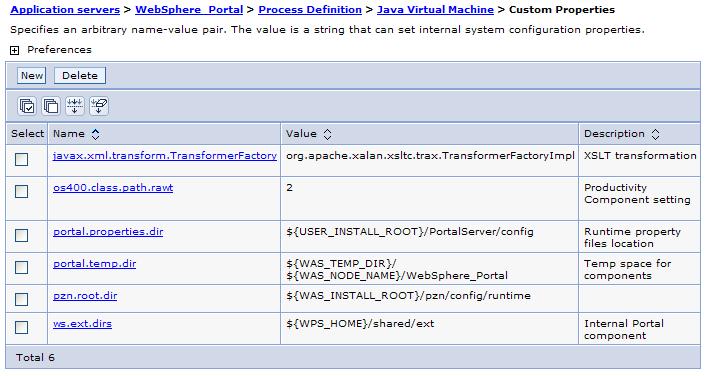Select the os400.class.path.rawt row checkbox
This screenshot has height=376, width=707.
tap(22, 192)
